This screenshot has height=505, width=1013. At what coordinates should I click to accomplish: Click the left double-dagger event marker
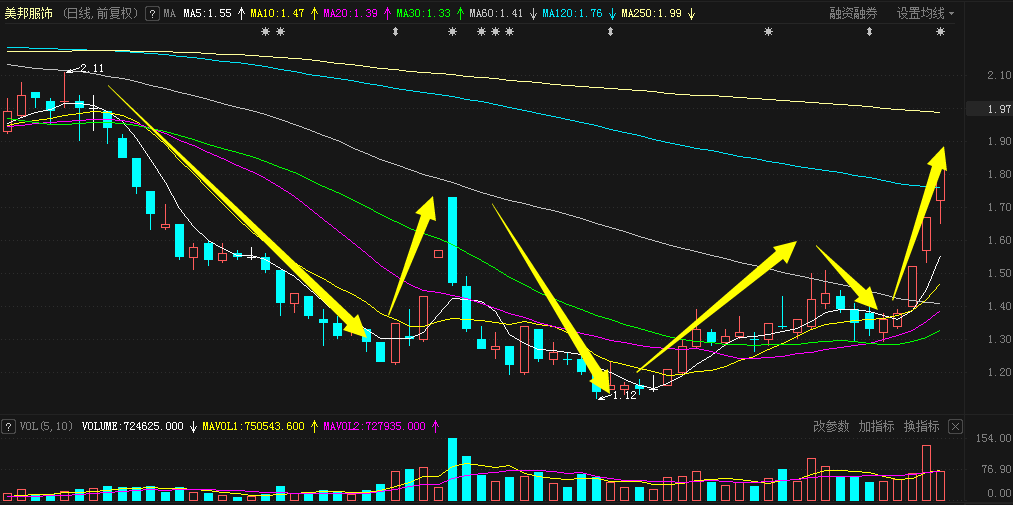tap(396, 32)
